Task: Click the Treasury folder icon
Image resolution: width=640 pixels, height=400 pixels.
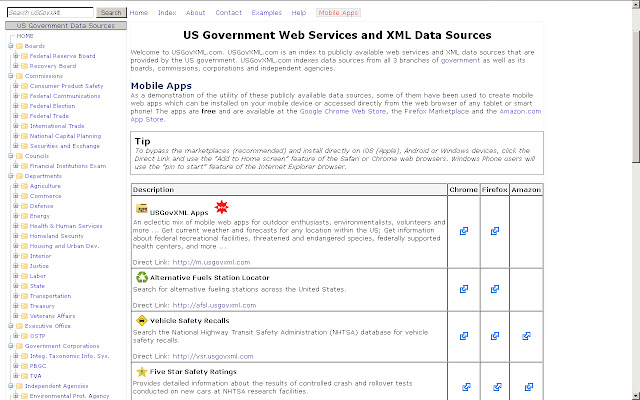Action: (24, 306)
